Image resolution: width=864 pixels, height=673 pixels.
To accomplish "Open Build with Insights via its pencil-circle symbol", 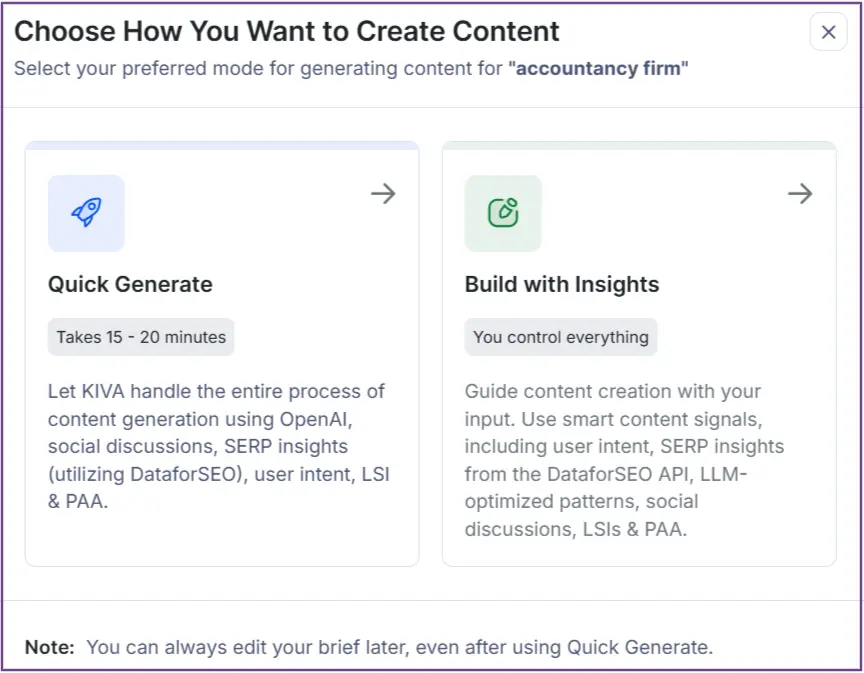I will 503,213.
